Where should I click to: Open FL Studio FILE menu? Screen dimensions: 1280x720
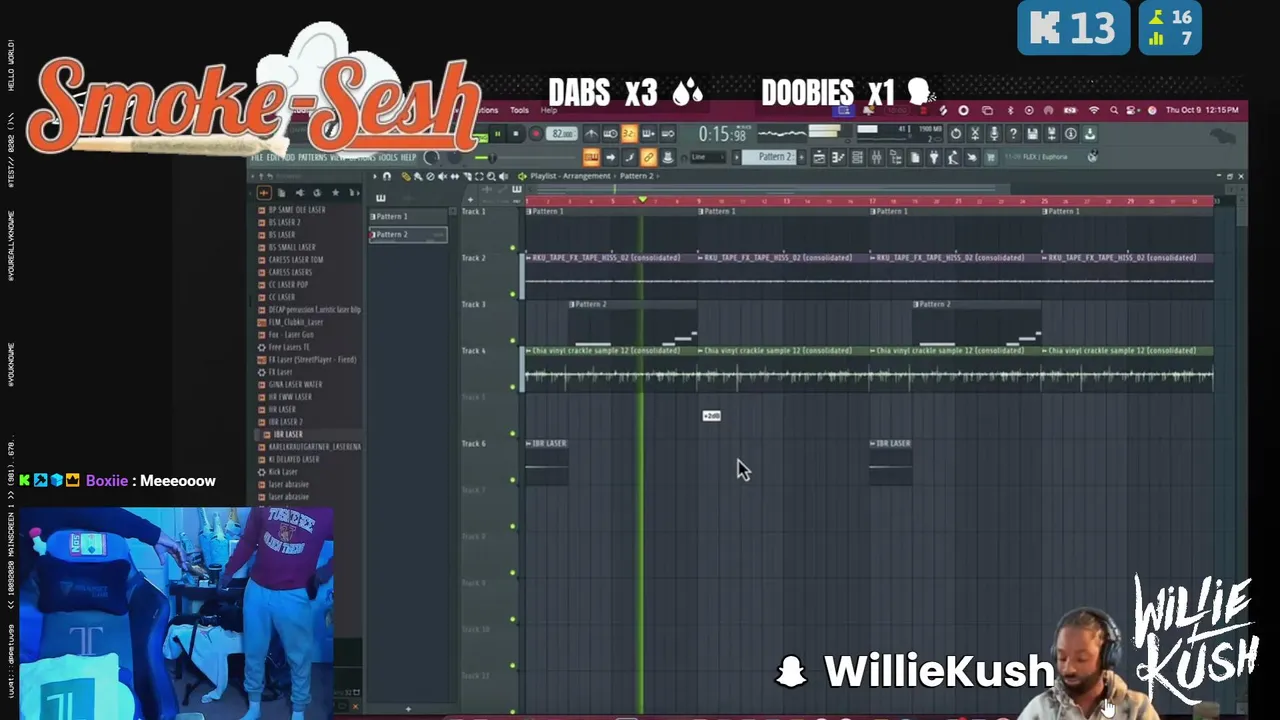(x=257, y=158)
